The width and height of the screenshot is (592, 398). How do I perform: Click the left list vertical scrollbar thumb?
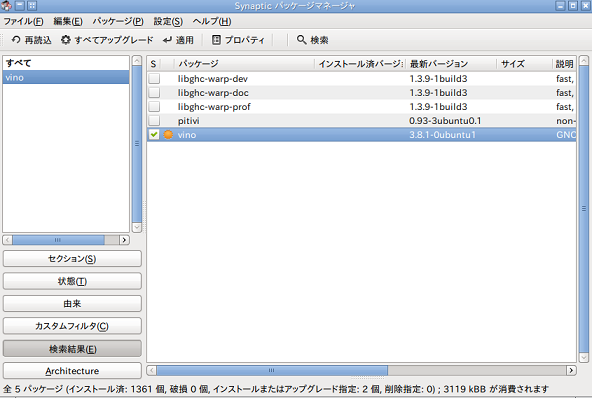tap(137, 144)
